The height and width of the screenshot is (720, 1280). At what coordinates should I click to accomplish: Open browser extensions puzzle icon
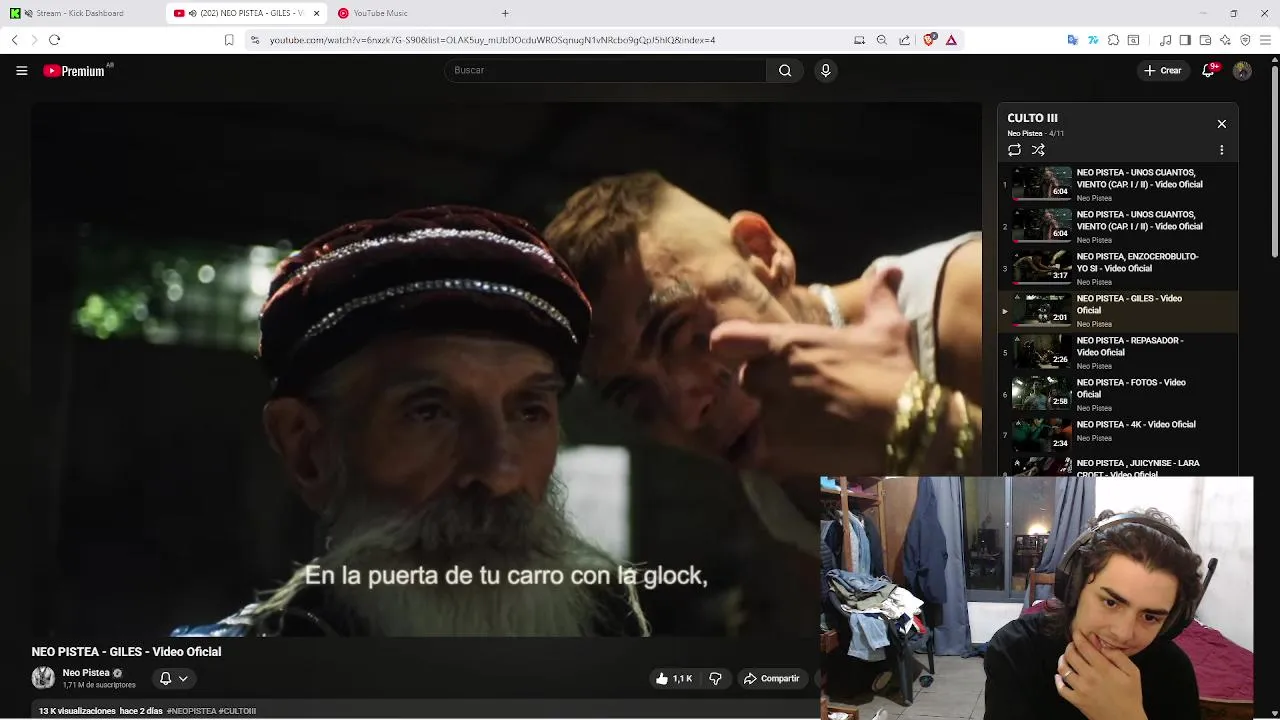point(1113,40)
